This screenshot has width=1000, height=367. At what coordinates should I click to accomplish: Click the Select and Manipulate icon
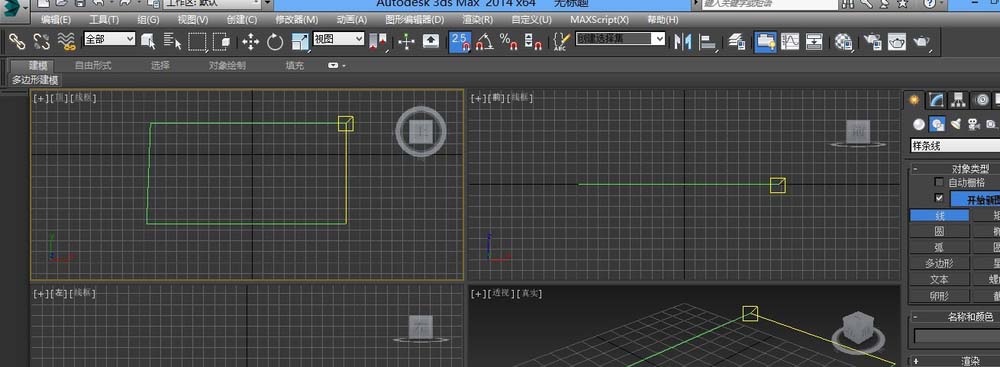[x=406, y=42]
